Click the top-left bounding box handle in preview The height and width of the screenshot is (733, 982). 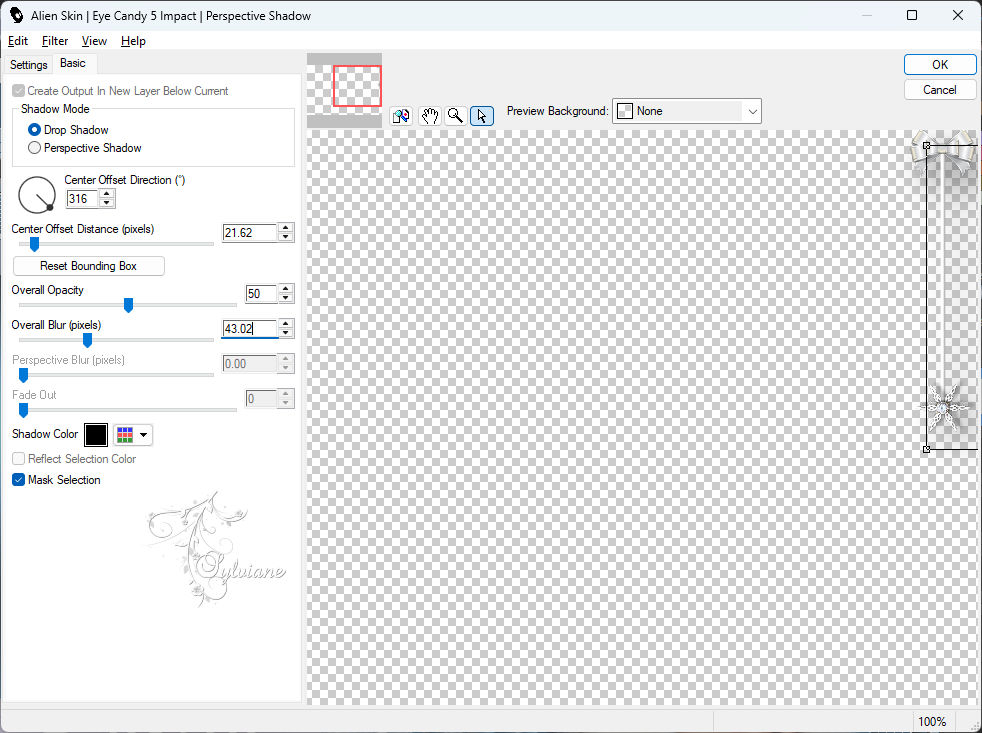[x=927, y=145]
